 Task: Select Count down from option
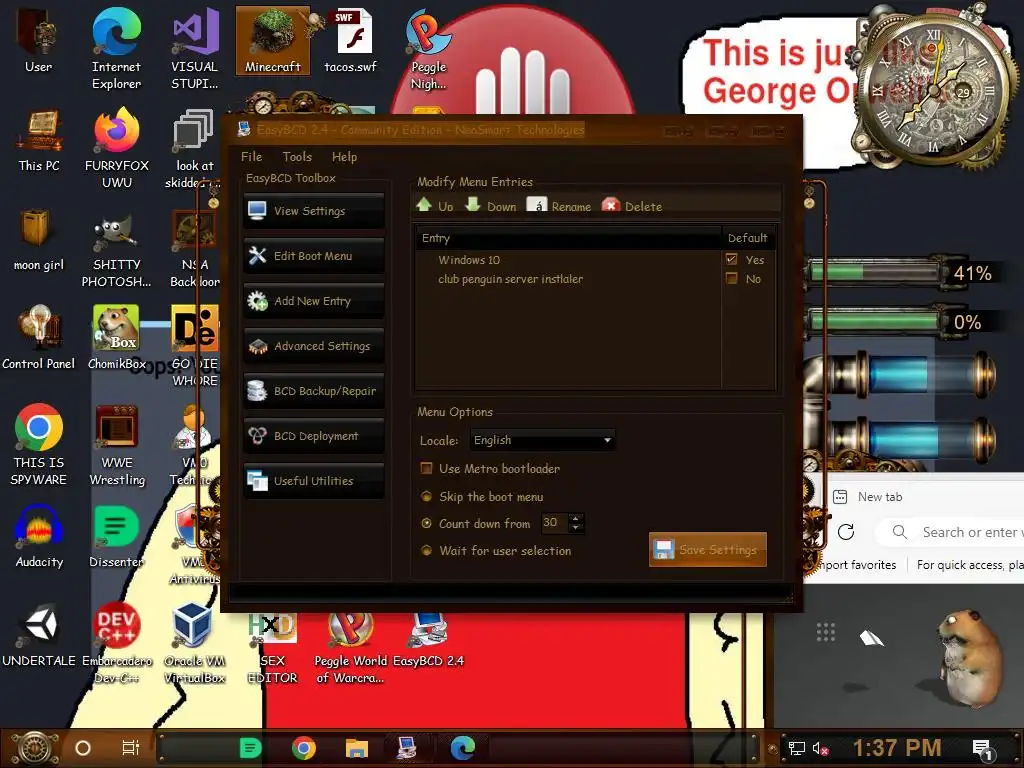426,523
